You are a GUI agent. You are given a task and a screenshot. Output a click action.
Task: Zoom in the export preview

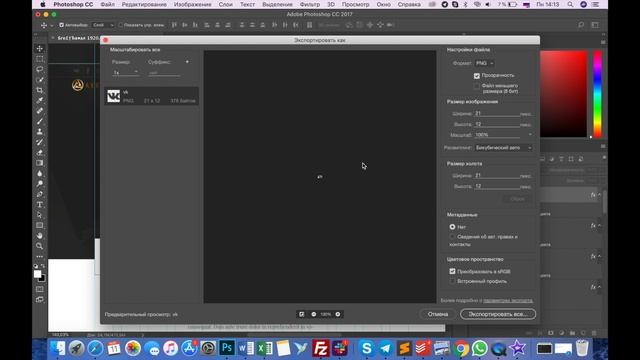338,314
